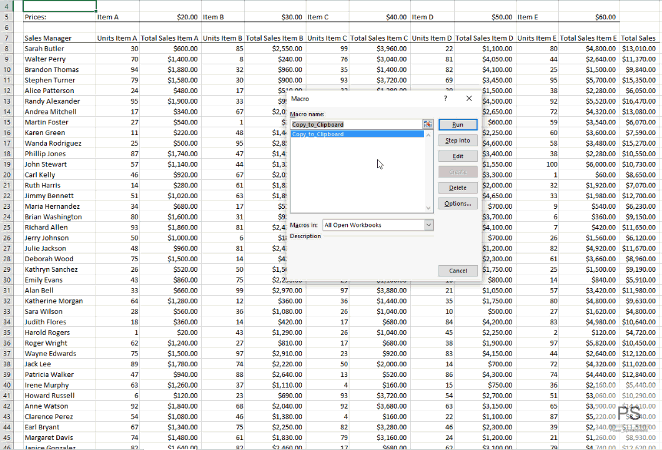Click the collapse dialog icon beside macro name
Screen dimensions: 662x450
click(429, 124)
